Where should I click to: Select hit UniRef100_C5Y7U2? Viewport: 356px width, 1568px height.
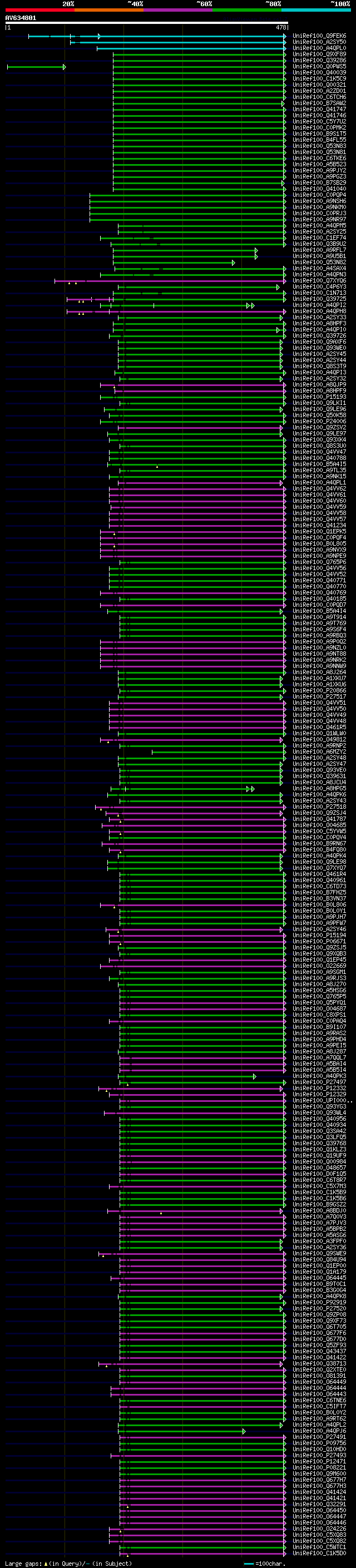319,122
